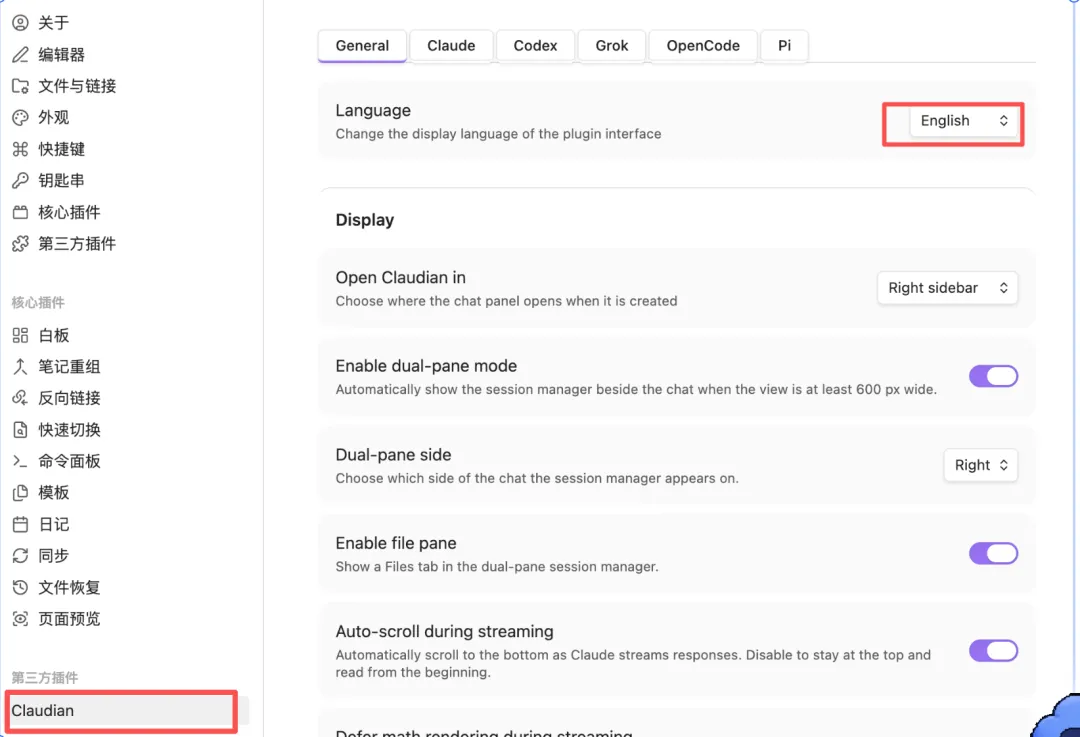
Task: Go to 文件与链接 settings
Action: click(77, 86)
